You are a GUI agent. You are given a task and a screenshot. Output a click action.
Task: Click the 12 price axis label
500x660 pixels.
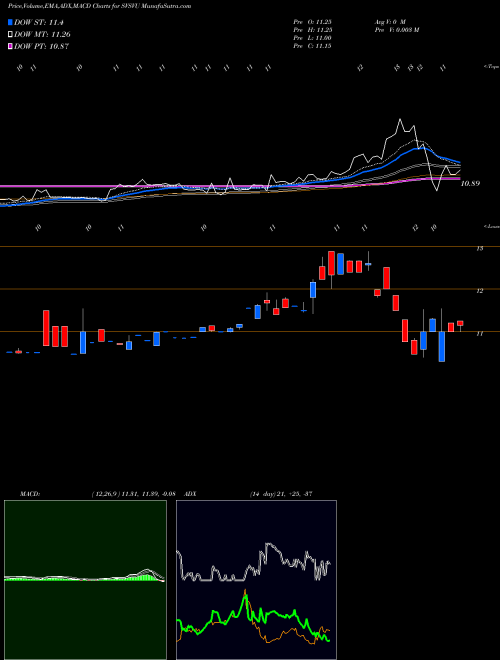click(x=479, y=291)
